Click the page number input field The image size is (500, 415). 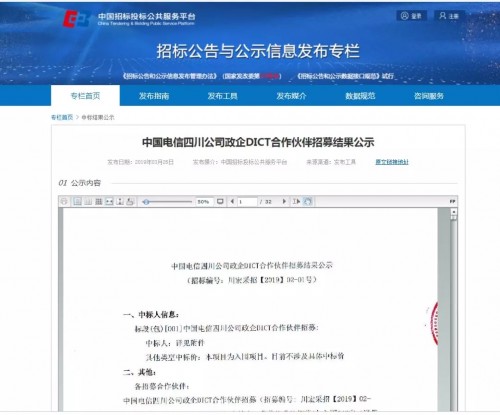247,202
